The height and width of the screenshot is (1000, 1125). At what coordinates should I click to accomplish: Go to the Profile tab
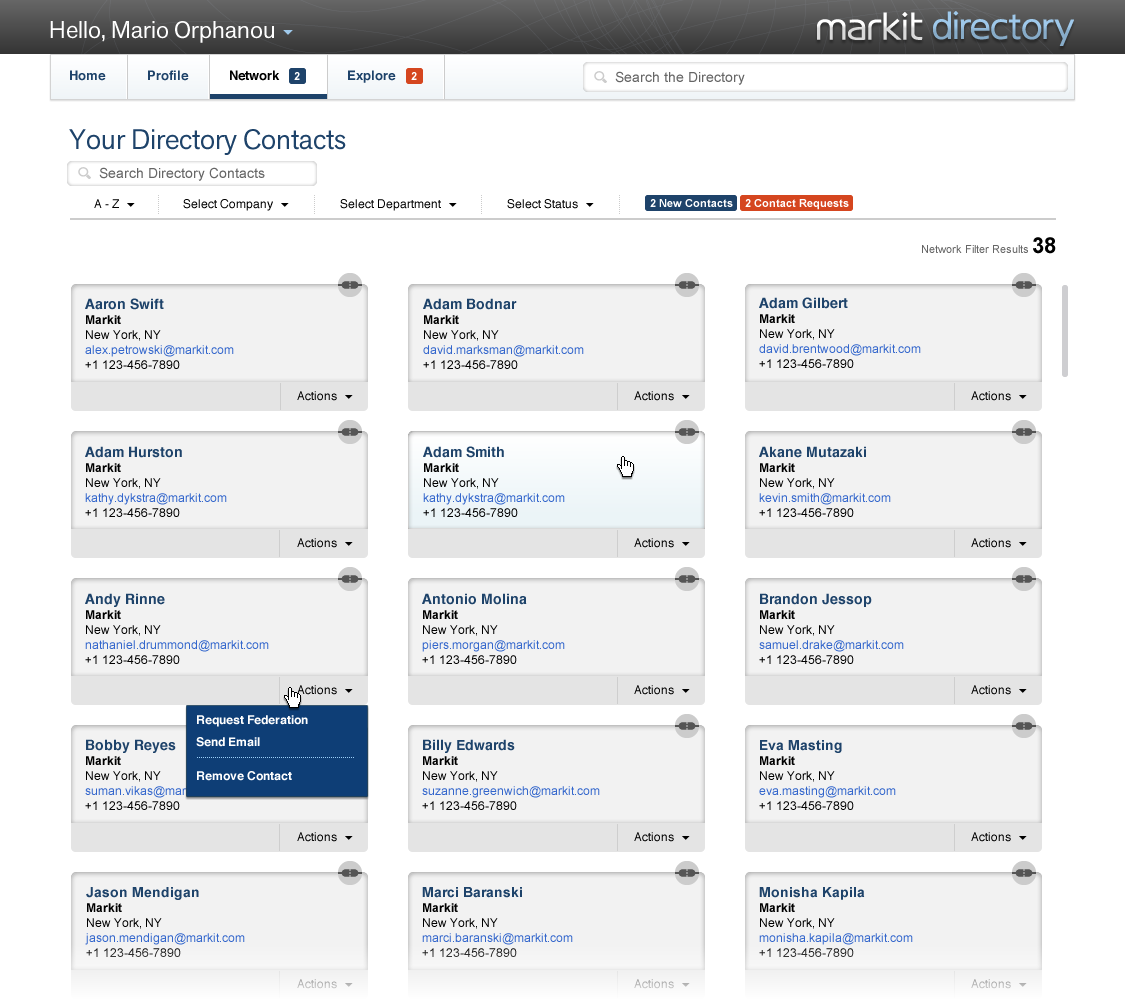click(168, 76)
